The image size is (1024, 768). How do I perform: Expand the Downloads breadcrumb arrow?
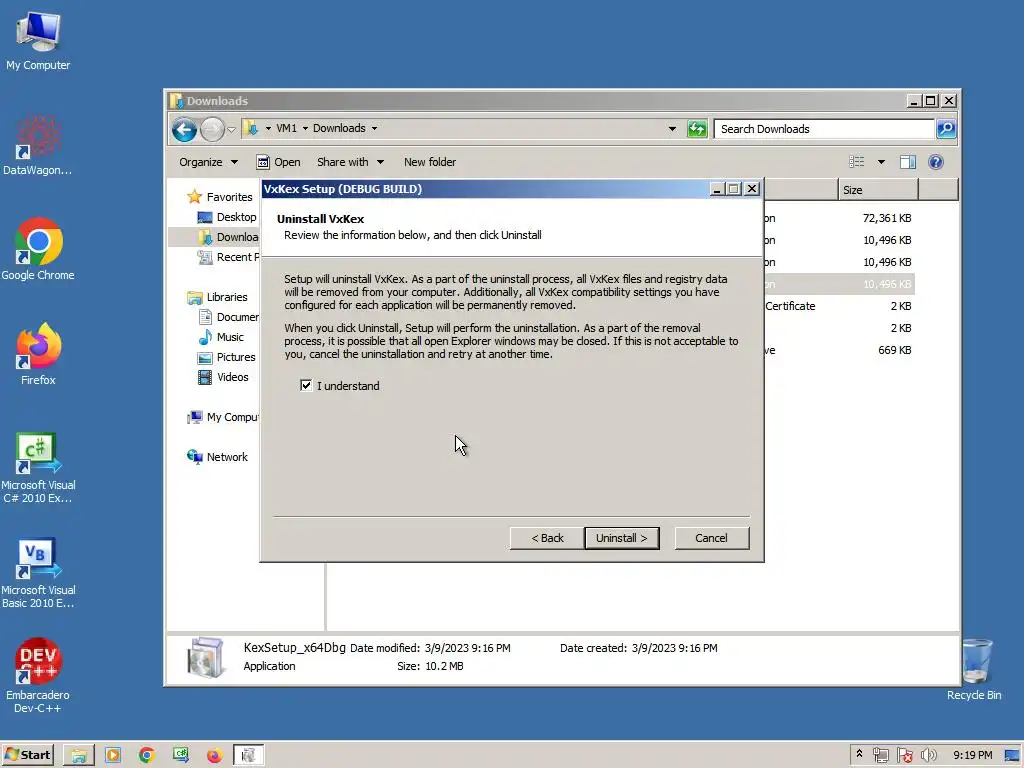tap(374, 129)
